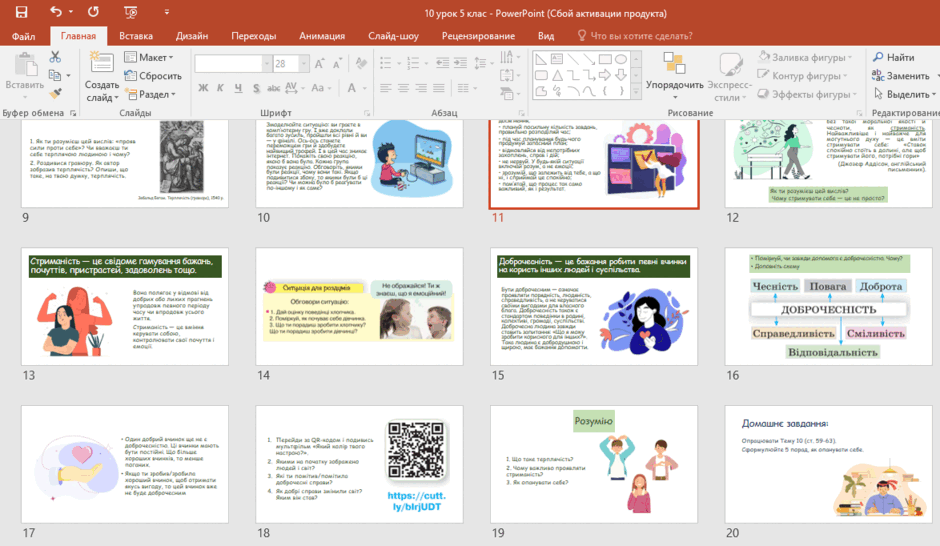Clear all formatting icon in the font group
The height and width of the screenshot is (546, 940).
click(361, 63)
